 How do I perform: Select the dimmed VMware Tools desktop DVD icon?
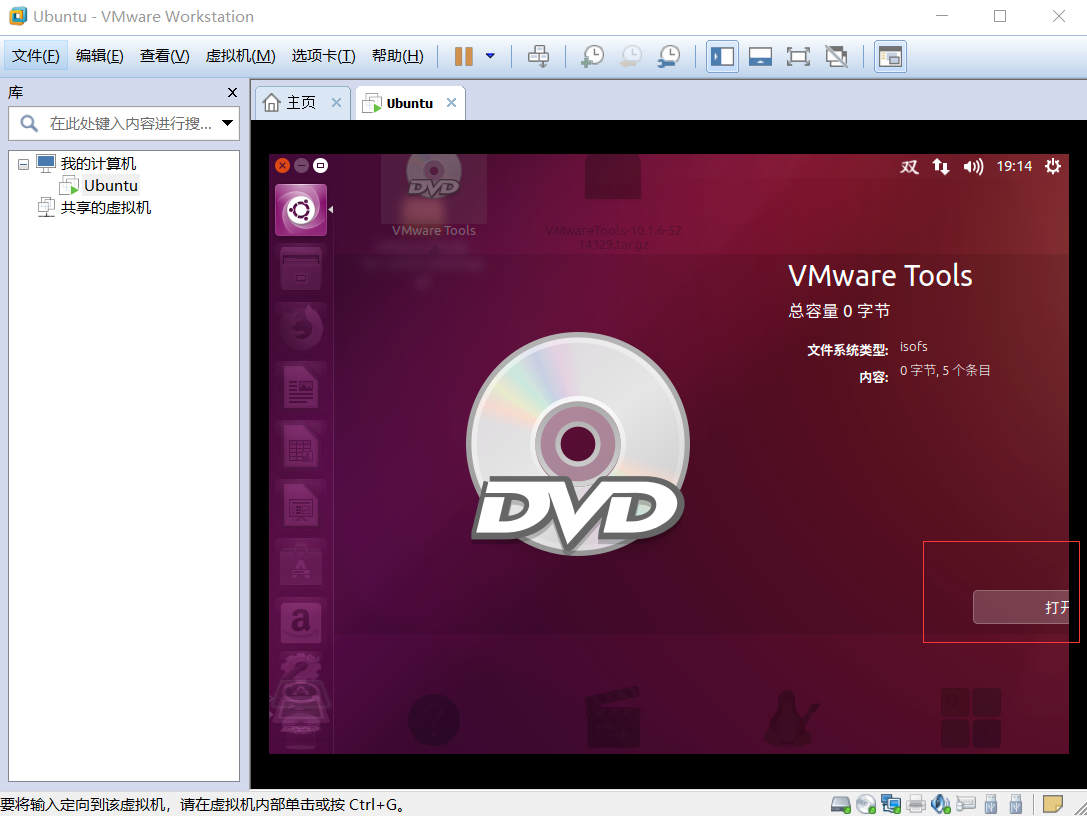(x=434, y=196)
